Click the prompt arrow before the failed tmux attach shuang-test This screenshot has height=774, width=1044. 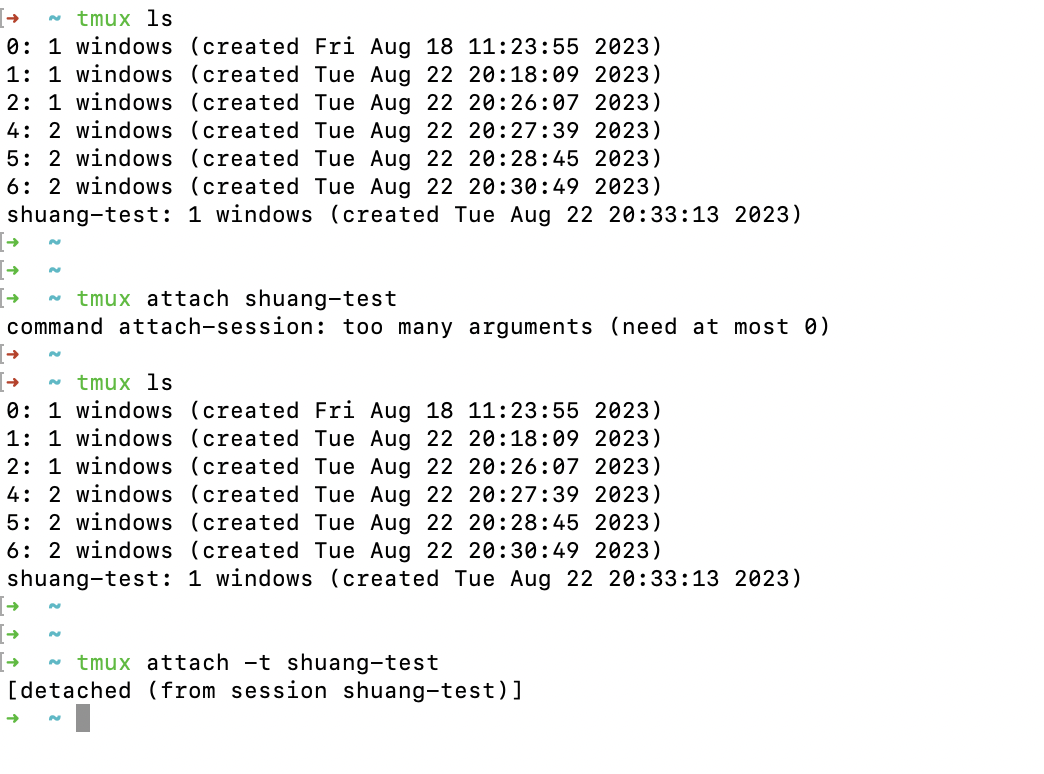coord(12,298)
